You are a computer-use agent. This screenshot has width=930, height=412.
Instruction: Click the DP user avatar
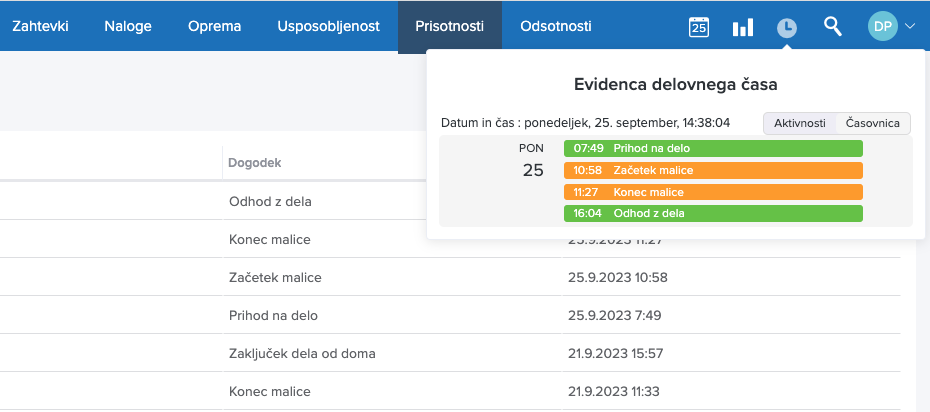pos(882,27)
